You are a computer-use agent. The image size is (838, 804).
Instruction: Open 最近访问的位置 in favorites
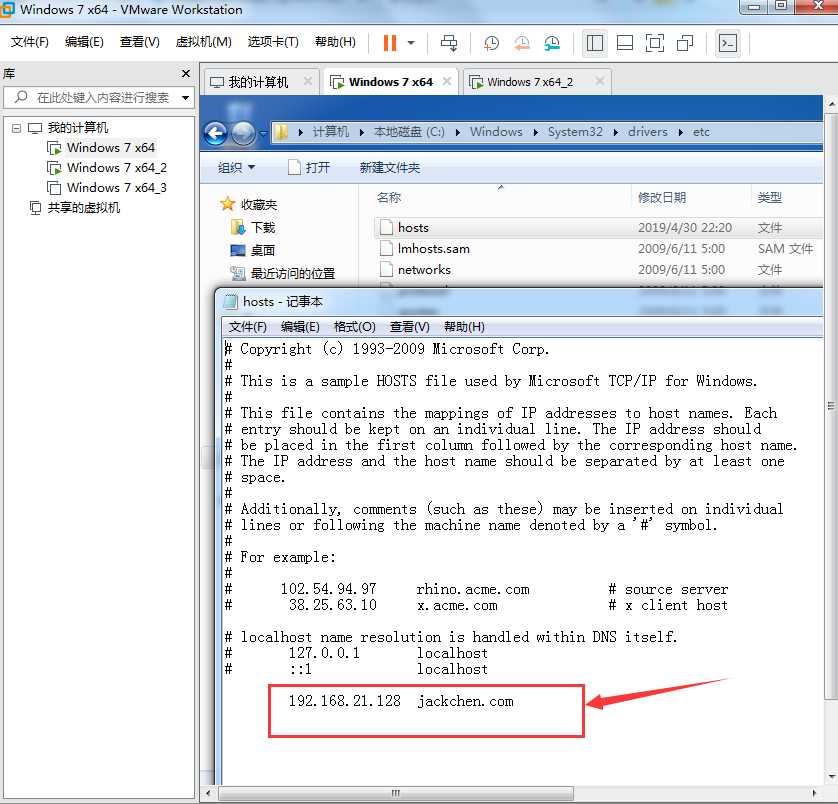tap(283, 274)
